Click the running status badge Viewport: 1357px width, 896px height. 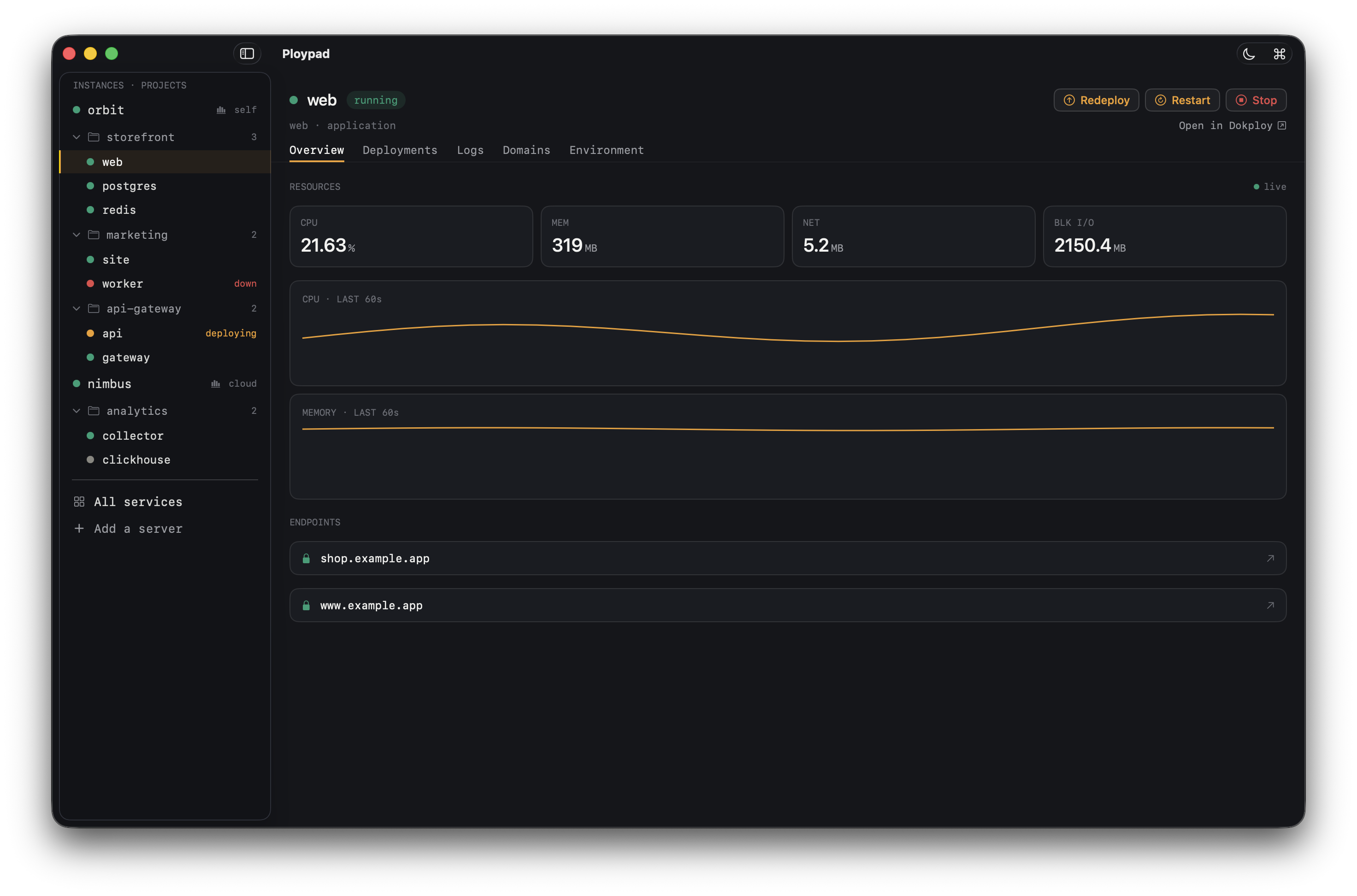point(375,100)
